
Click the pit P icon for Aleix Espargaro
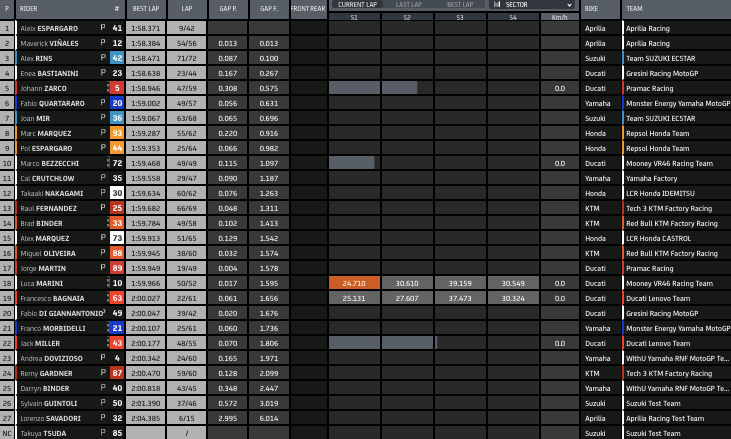(x=103, y=27)
